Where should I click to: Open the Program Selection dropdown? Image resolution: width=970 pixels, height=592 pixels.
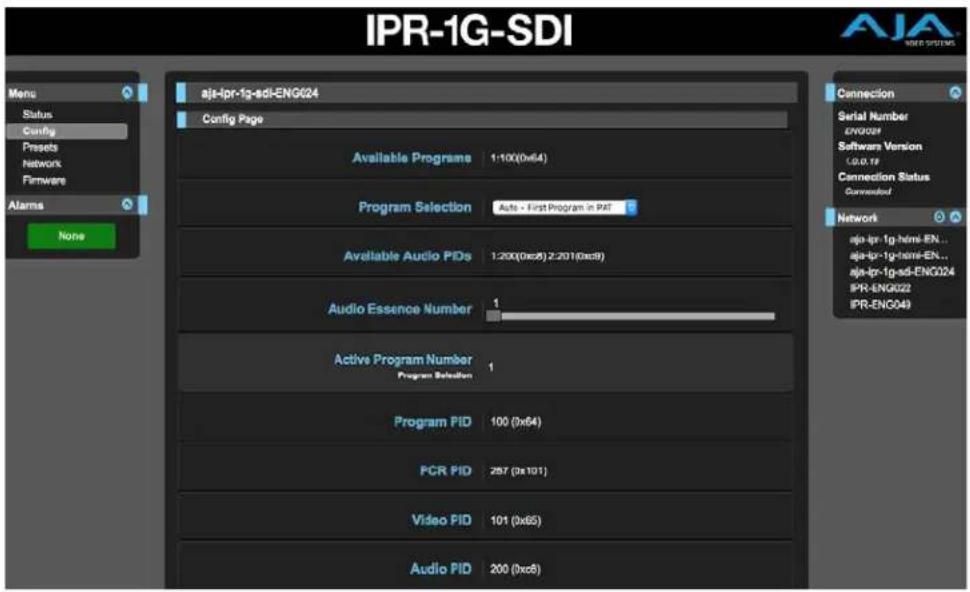(564, 207)
